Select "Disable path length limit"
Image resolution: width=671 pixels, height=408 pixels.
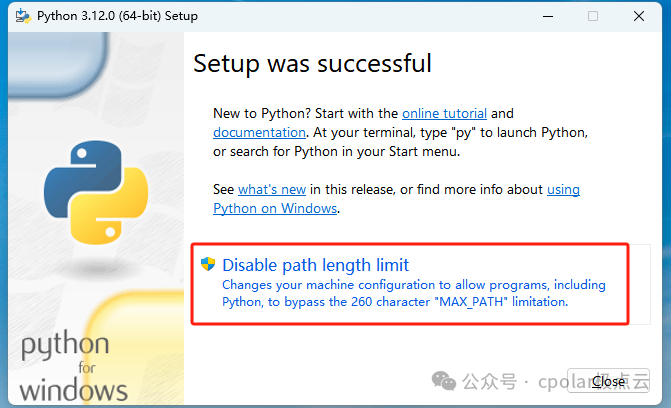tap(315, 265)
